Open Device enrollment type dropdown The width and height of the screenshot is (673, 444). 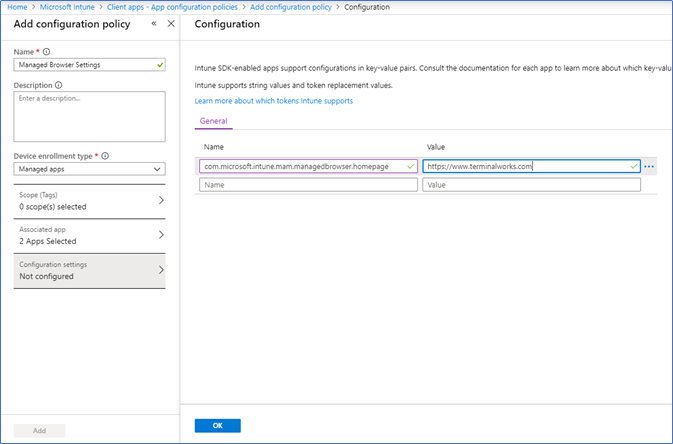coord(89,169)
